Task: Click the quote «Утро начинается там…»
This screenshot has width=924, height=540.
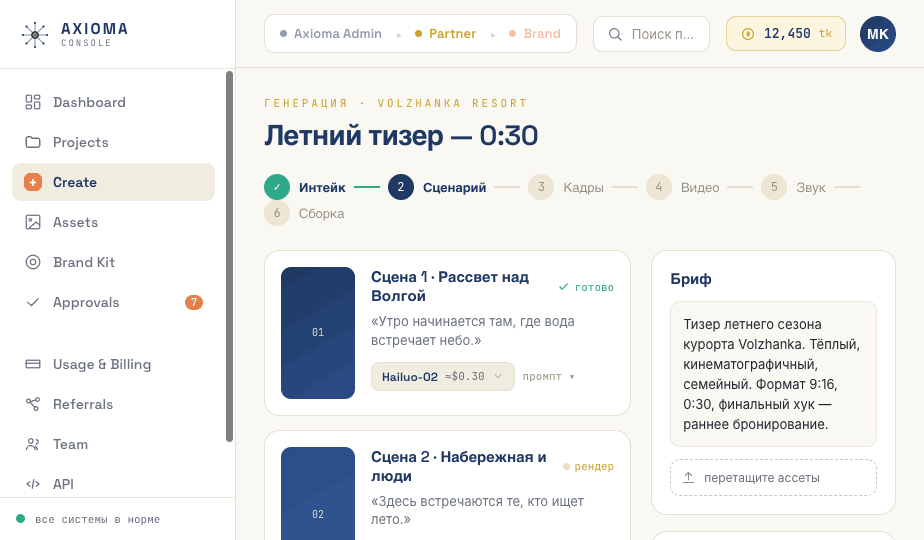Action: click(x=473, y=331)
